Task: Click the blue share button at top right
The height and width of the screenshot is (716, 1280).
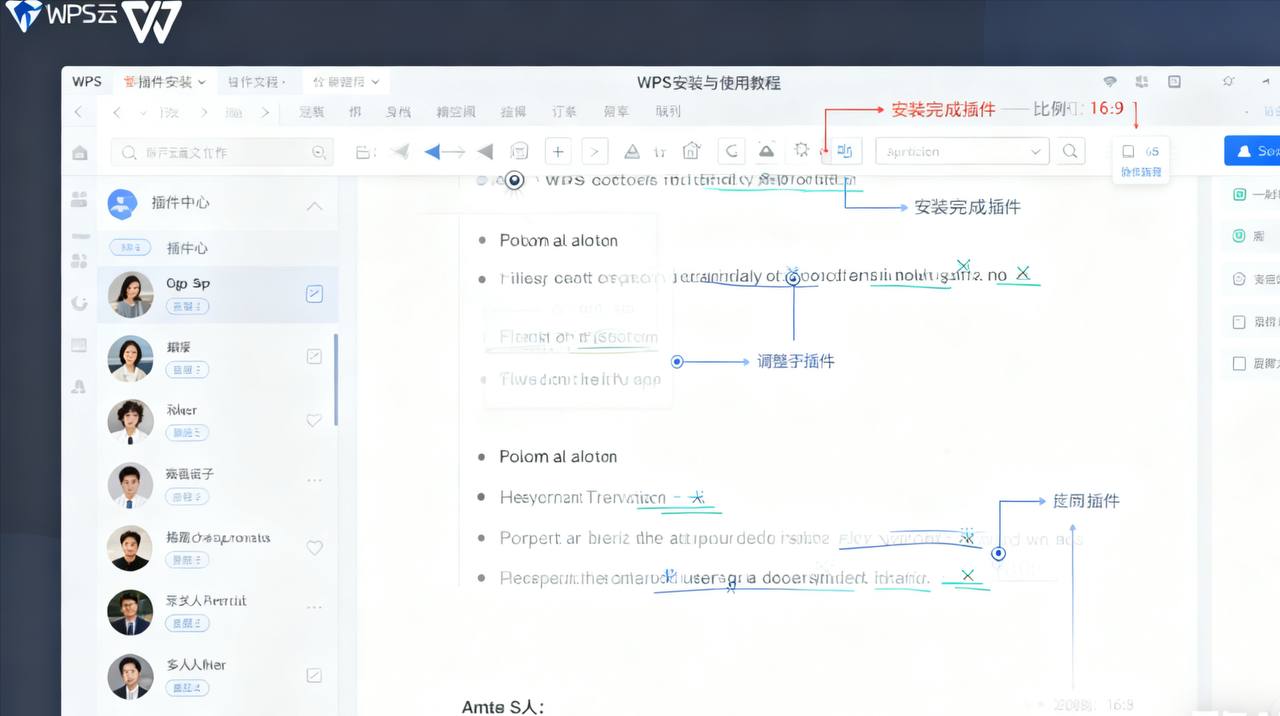Action: pyautogui.click(x=1256, y=150)
